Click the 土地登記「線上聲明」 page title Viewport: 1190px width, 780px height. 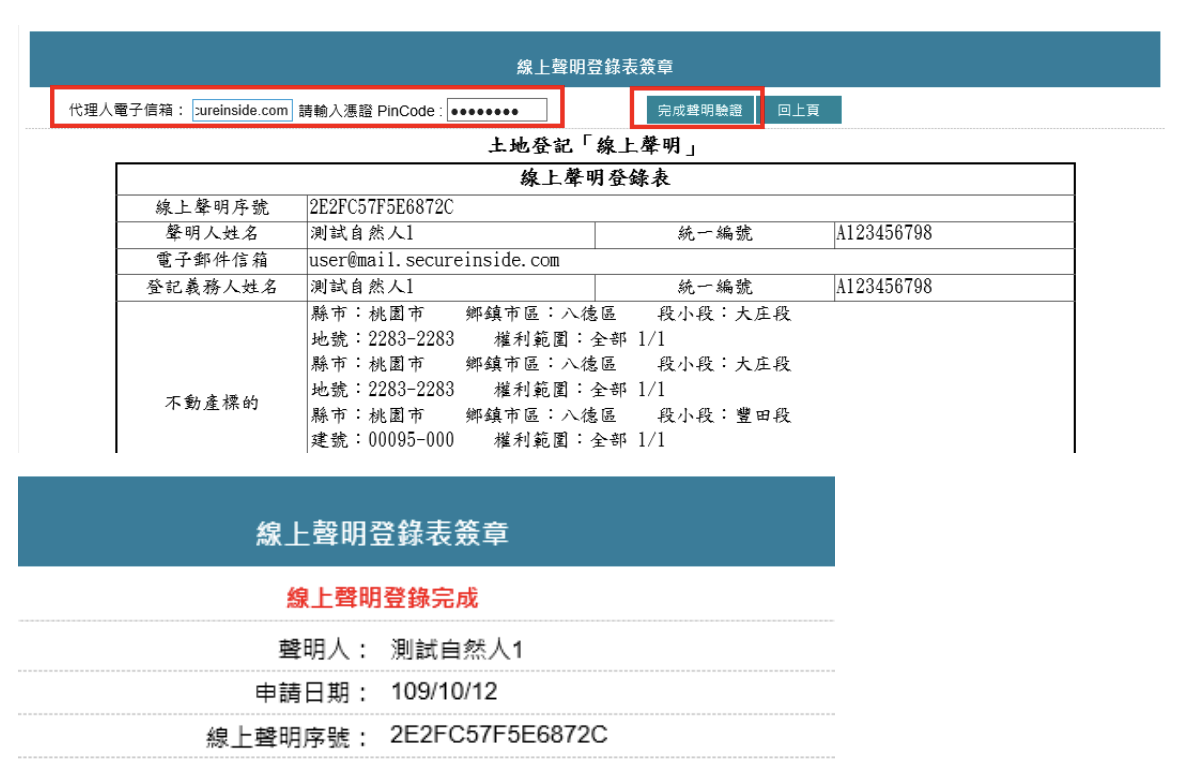click(594, 147)
